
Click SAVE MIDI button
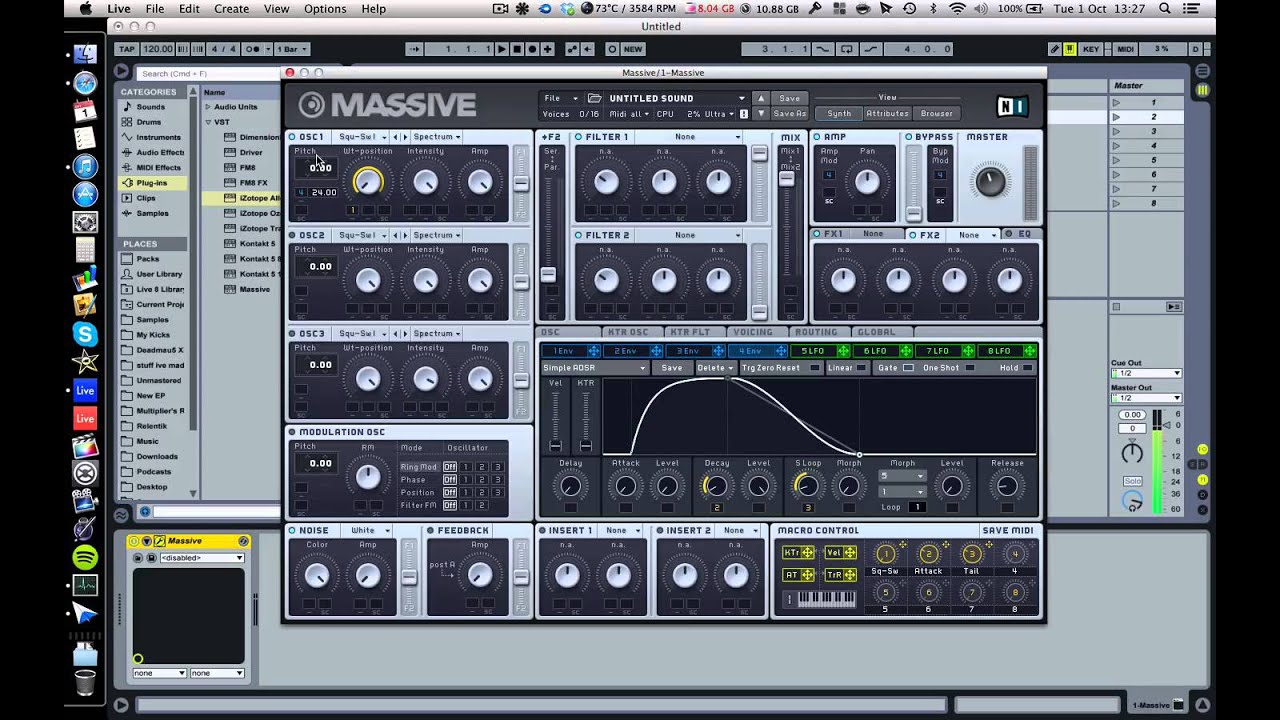click(1008, 531)
